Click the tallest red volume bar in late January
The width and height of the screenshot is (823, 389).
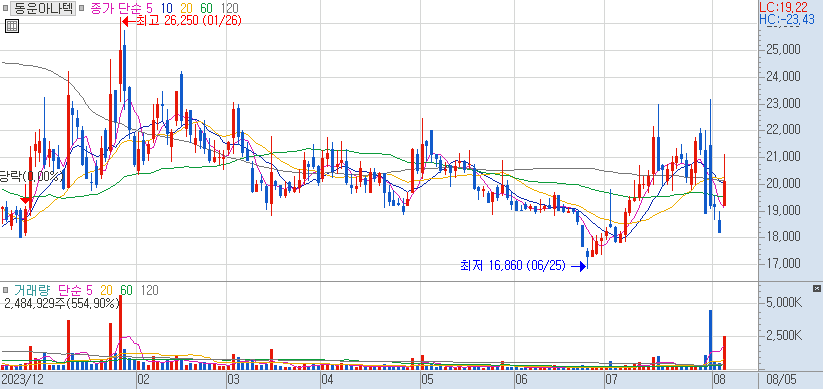[x=120, y=332]
